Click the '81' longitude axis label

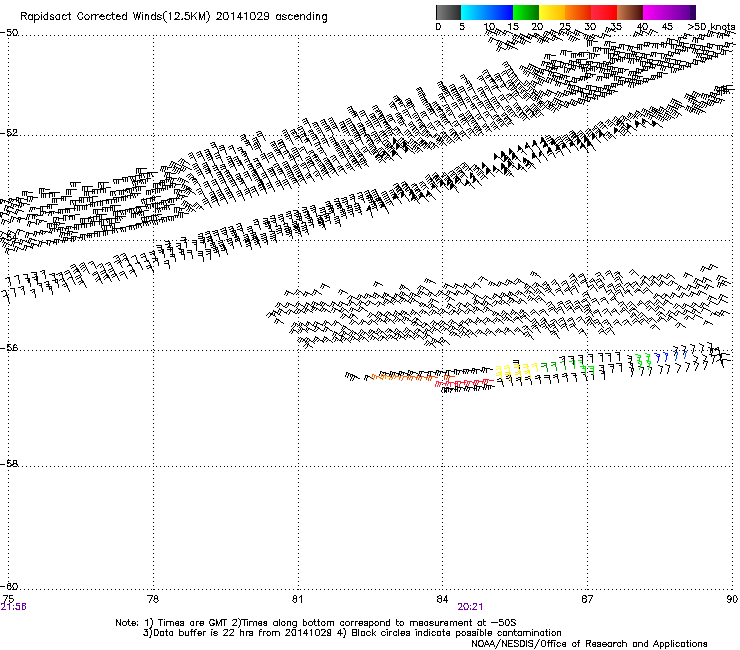(x=297, y=599)
